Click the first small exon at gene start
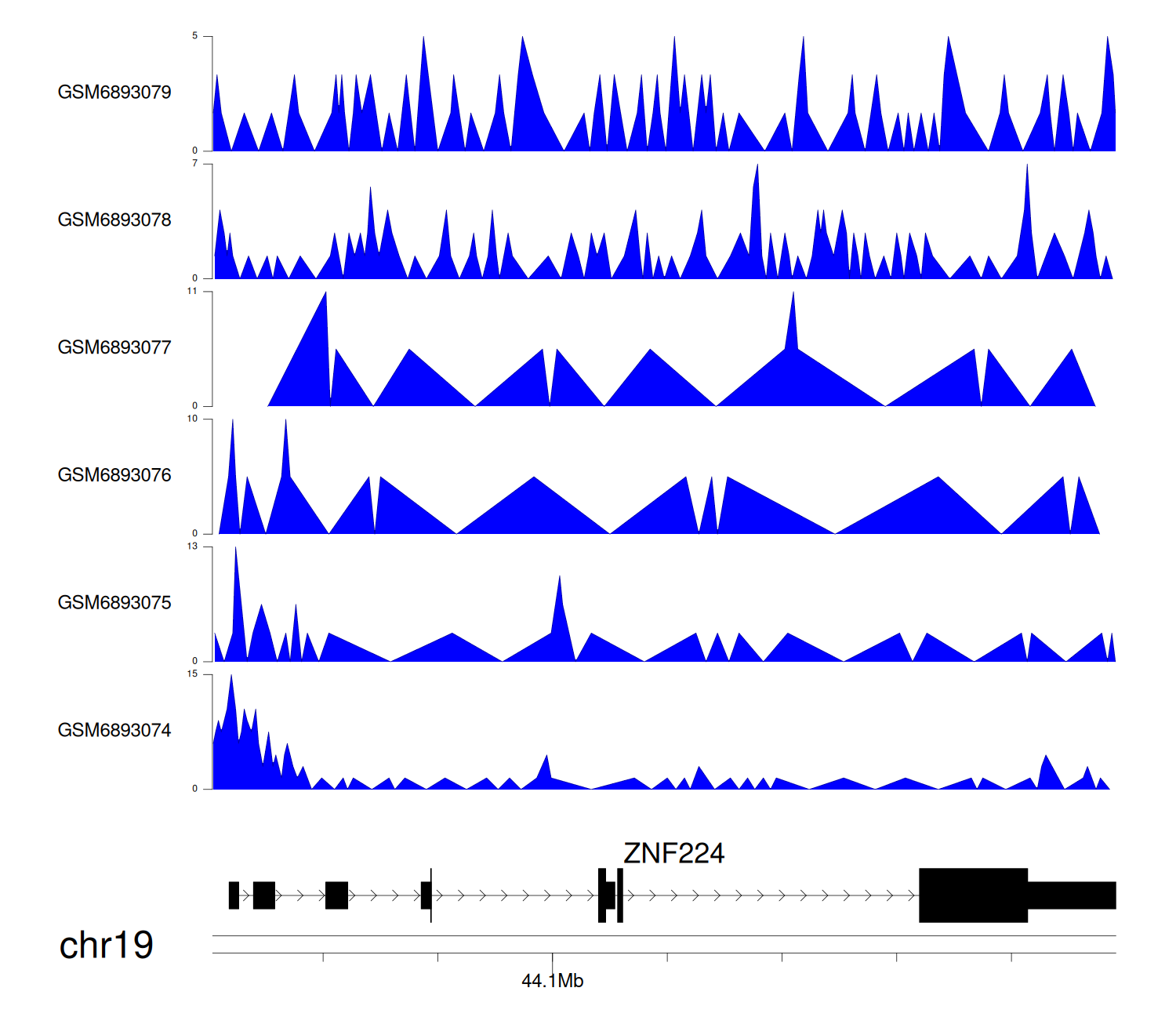Viewport: 1176px width, 1035px height. point(234,895)
